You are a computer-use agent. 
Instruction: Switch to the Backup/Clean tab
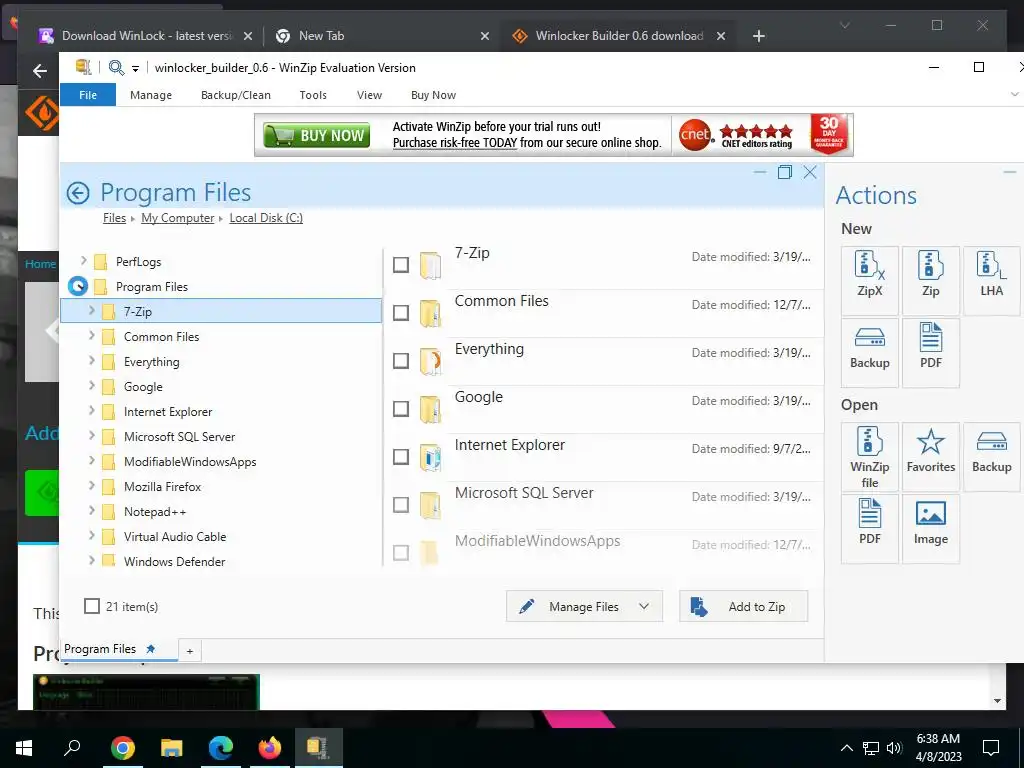point(236,95)
